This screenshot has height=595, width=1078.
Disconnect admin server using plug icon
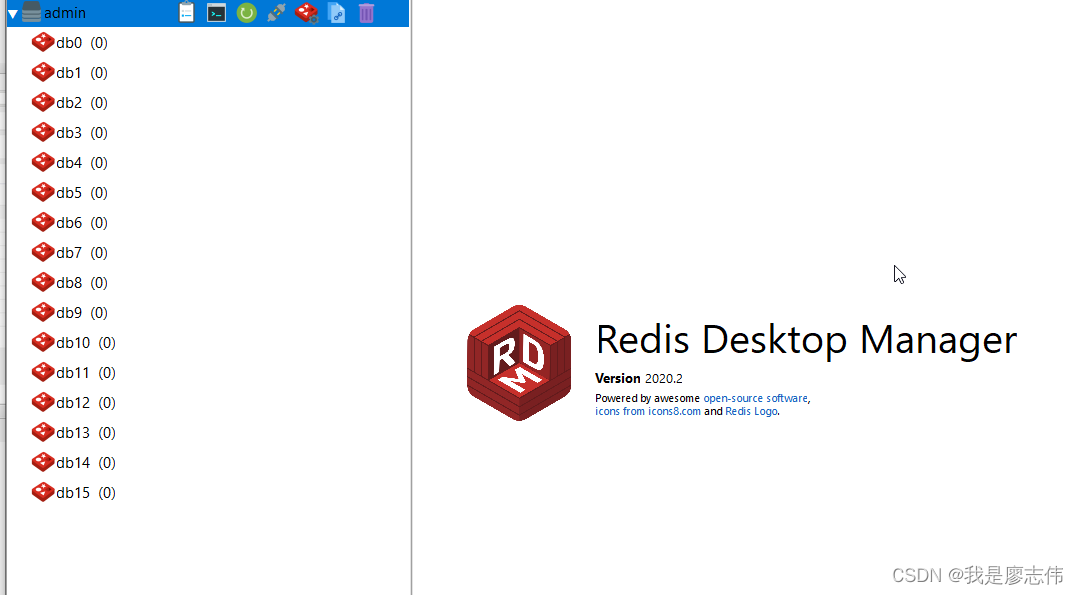(x=276, y=12)
